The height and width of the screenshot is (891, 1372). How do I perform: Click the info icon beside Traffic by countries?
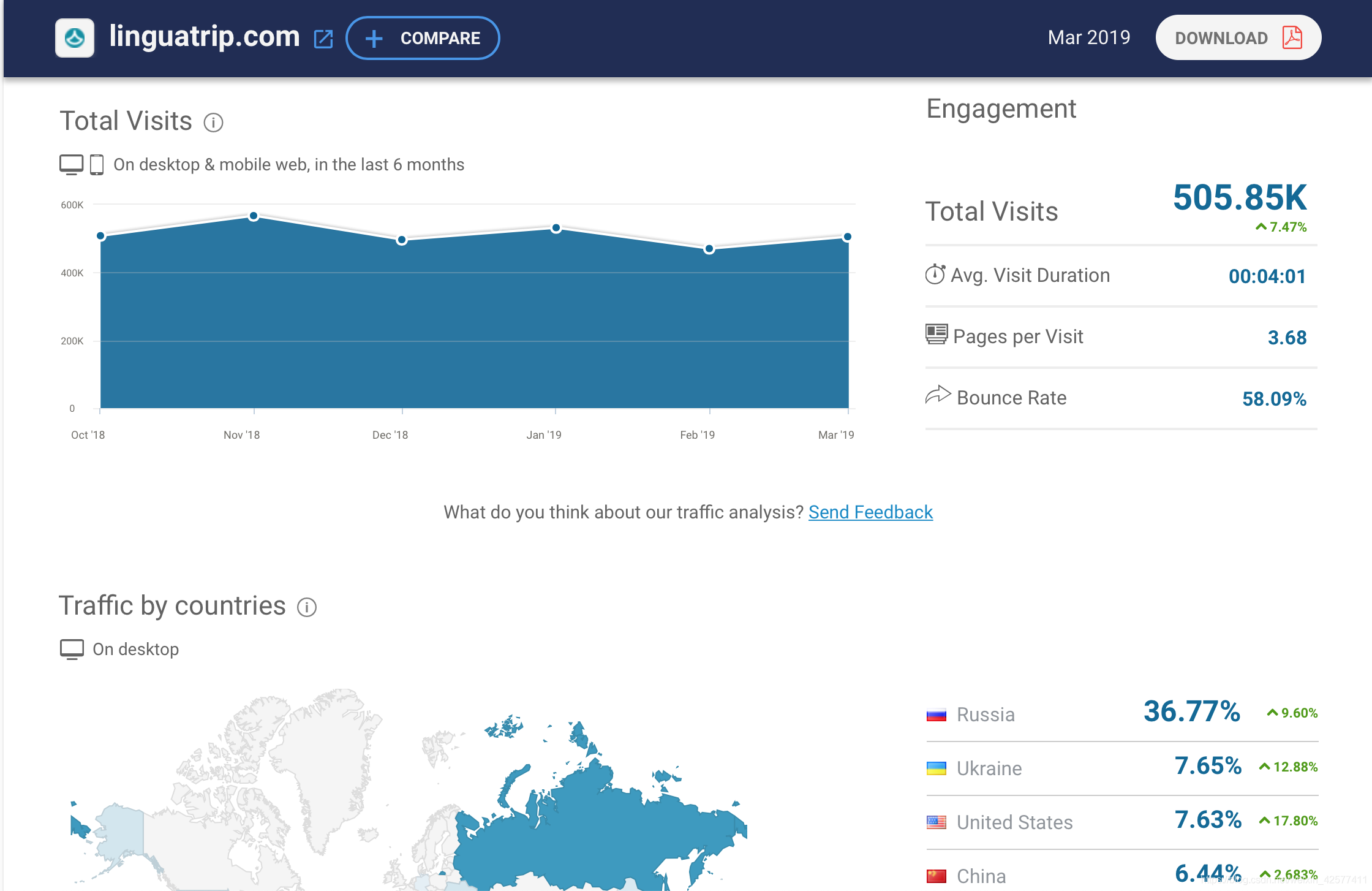(x=307, y=607)
